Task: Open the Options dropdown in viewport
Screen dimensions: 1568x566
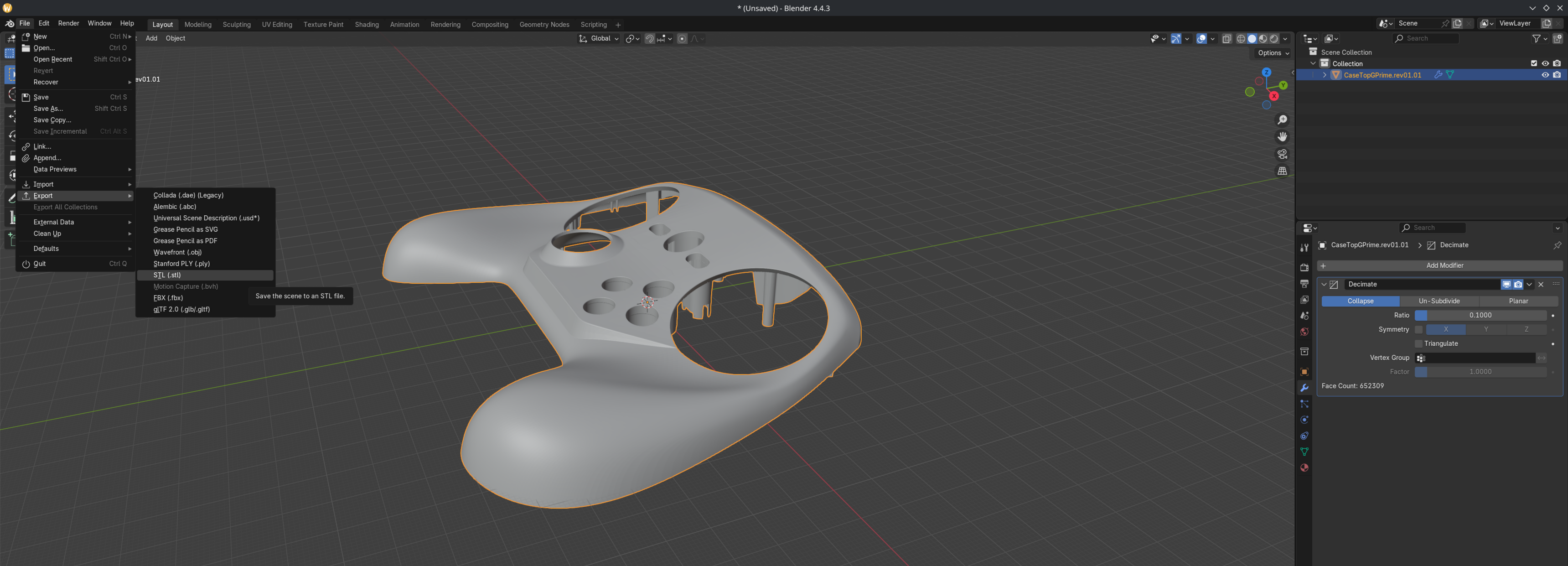Action: [1273, 53]
